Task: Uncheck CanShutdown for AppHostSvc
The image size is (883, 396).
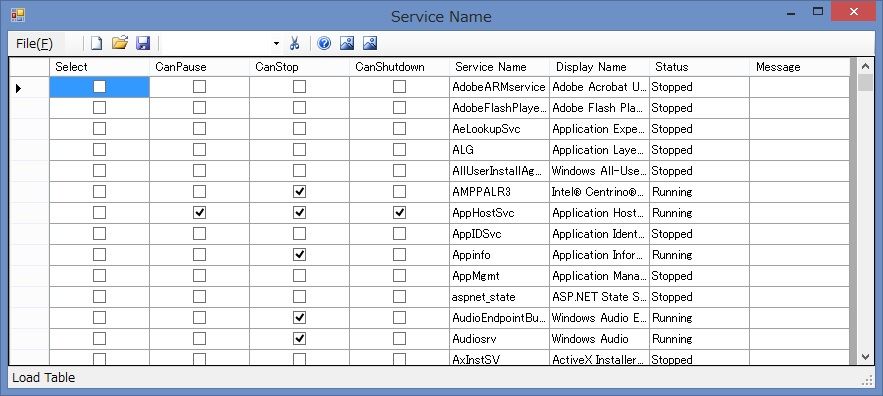Action: (x=399, y=213)
